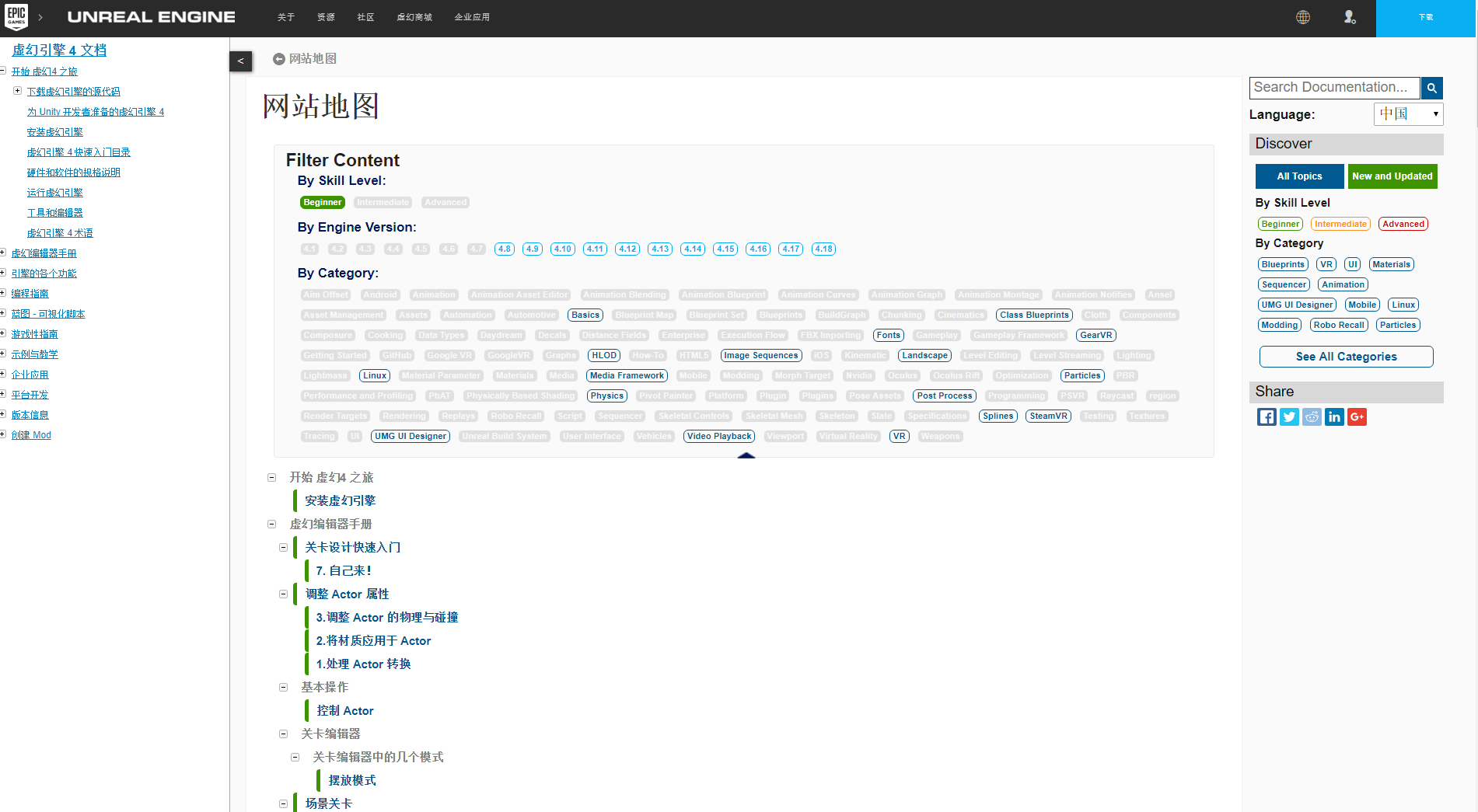Share page on LinkedIn
Image resolution: width=1478 pixels, height=812 pixels.
point(1334,417)
